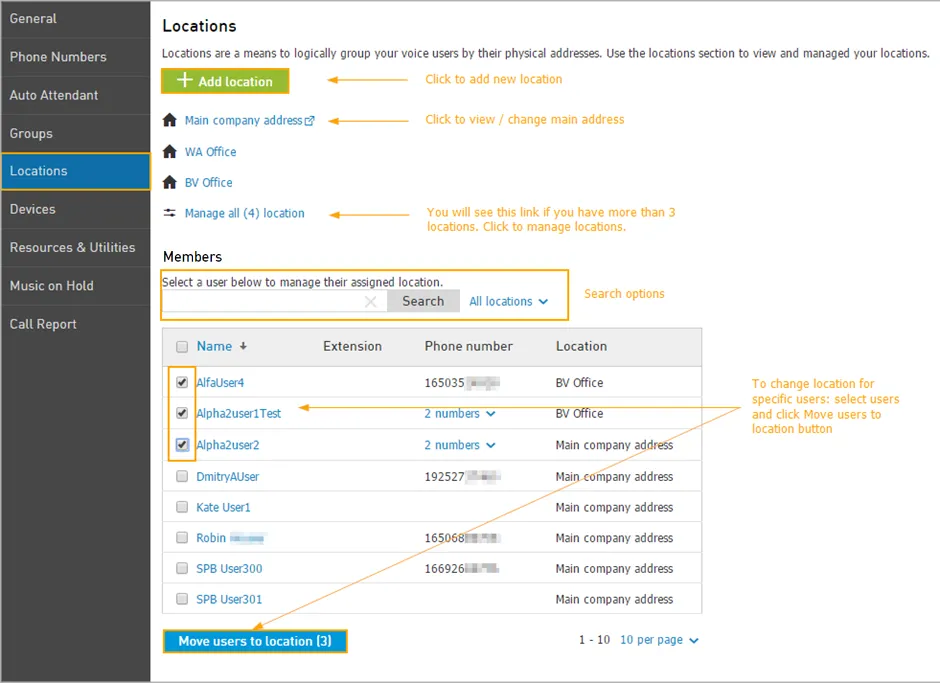
Task: Toggle the select-all checkbox in table header
Action: [x=182, y=347]
